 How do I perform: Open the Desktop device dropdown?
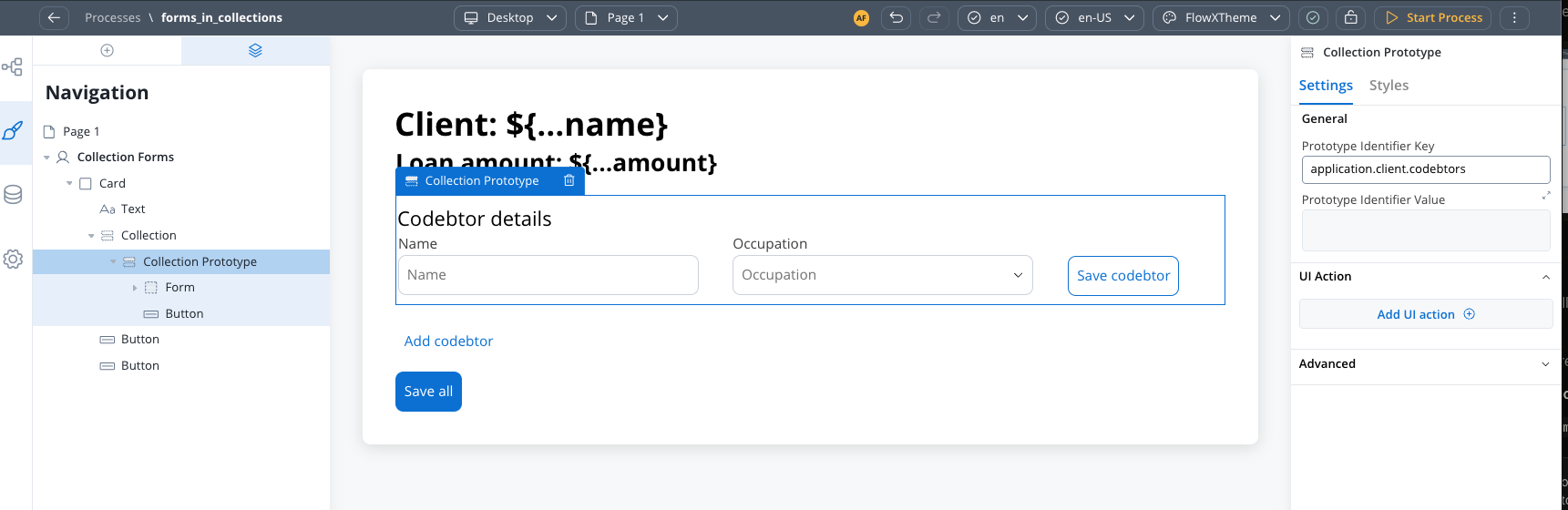(509, 17)
